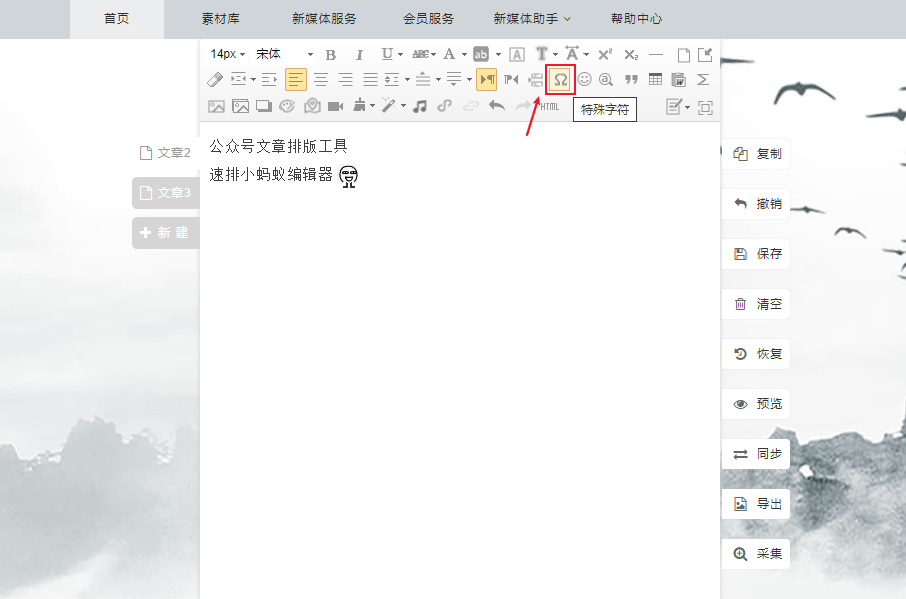Go to the 素材库 tab
Screen dimensions: 906x599
coord(220,19)
